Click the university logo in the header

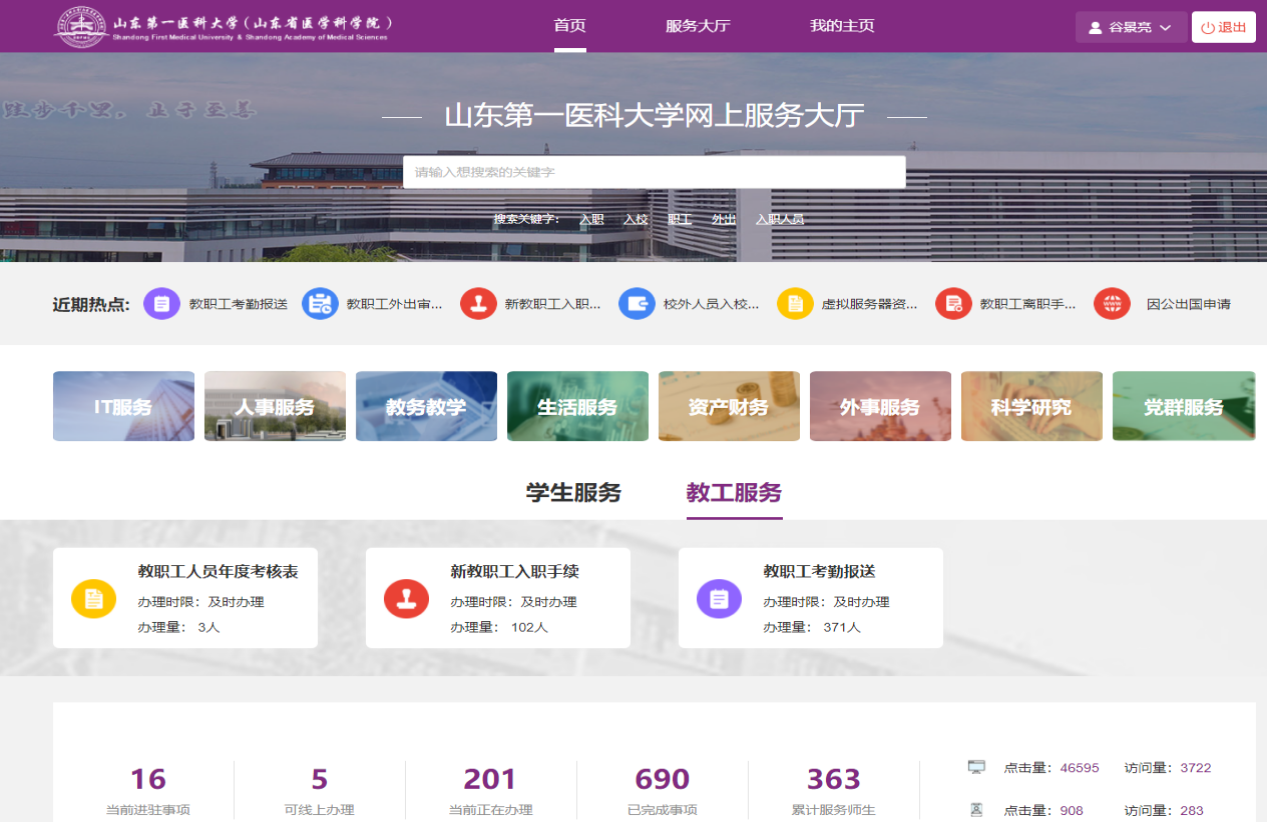82,26
